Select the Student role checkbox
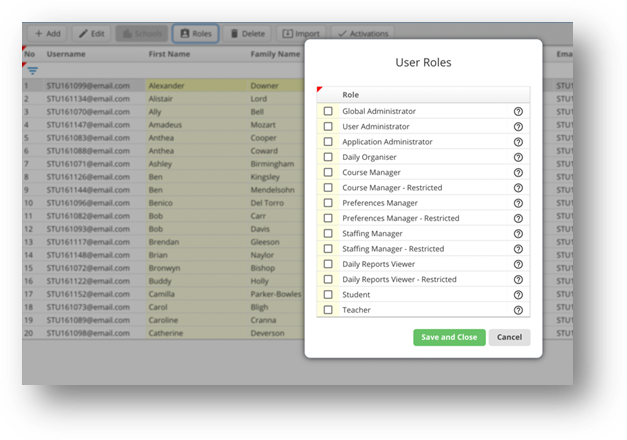 tap(328, 294)
